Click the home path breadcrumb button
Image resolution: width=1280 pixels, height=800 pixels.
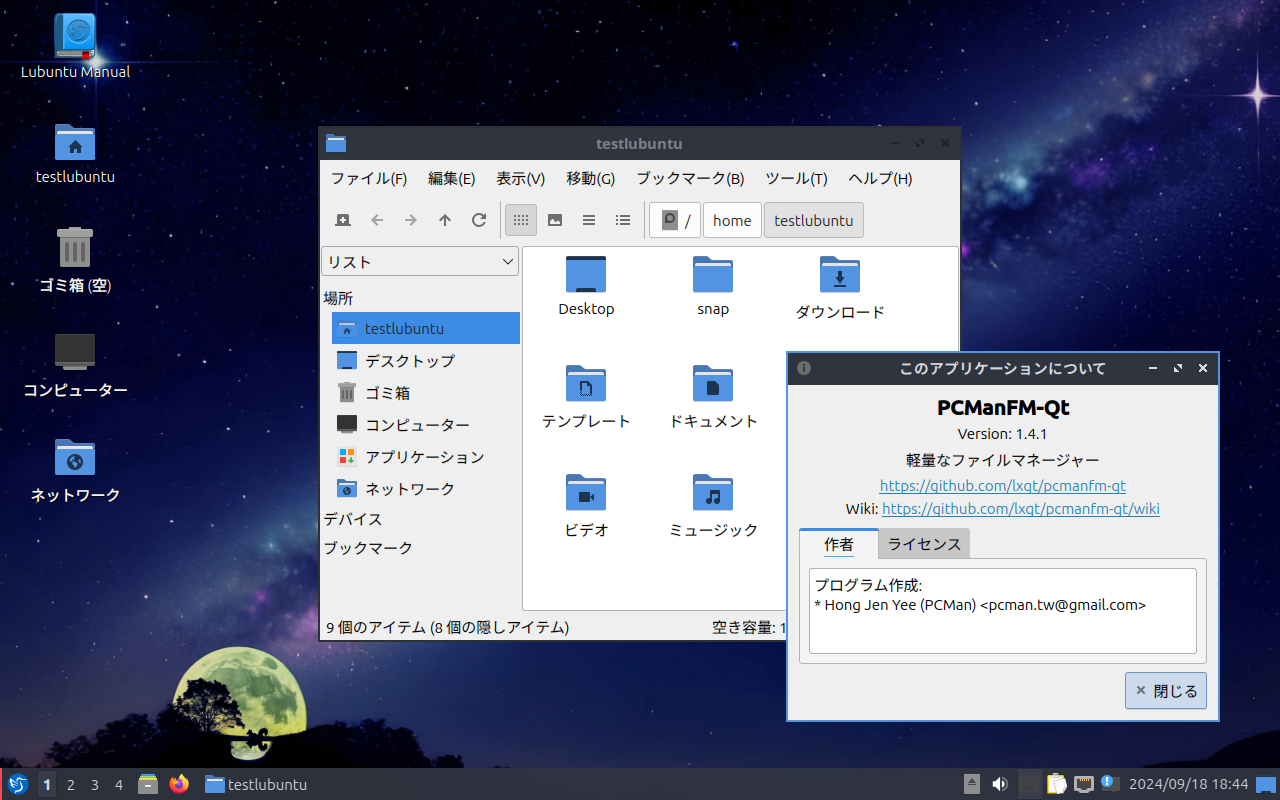[x=732, y=220]
